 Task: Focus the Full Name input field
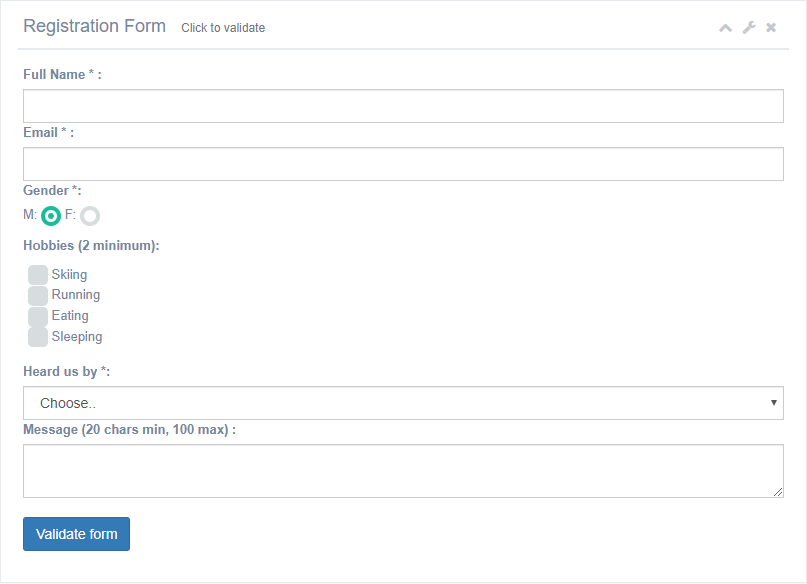(403, 106)
